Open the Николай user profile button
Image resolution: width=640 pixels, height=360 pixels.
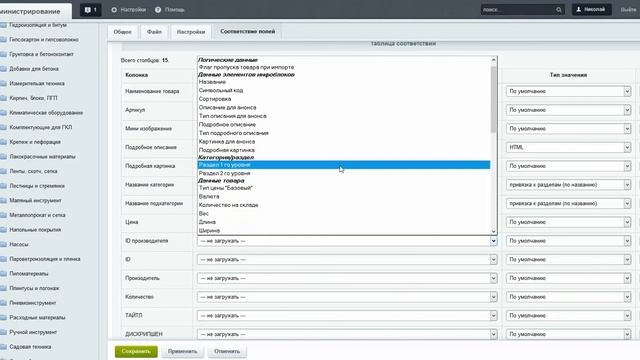(x=591, y=9)
